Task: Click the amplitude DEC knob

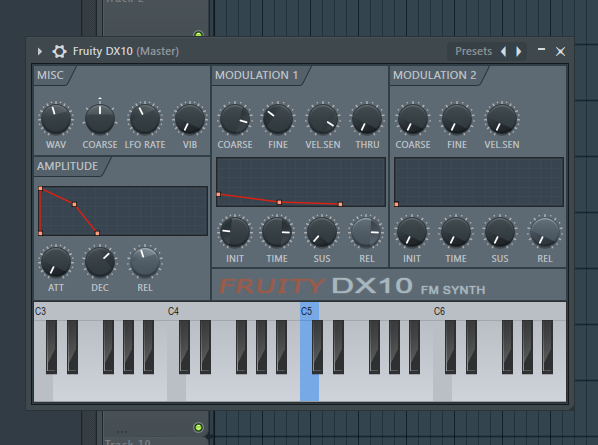Action: click(100, 262)
